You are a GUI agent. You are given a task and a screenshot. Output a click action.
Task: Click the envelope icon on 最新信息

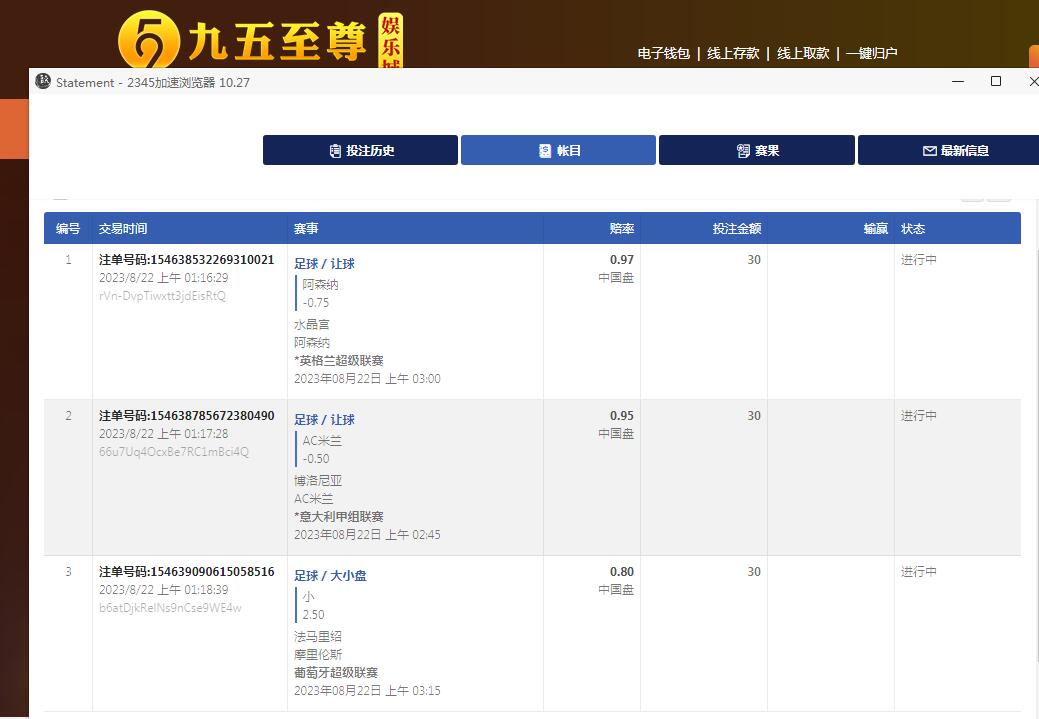click(x=929, y=151)
